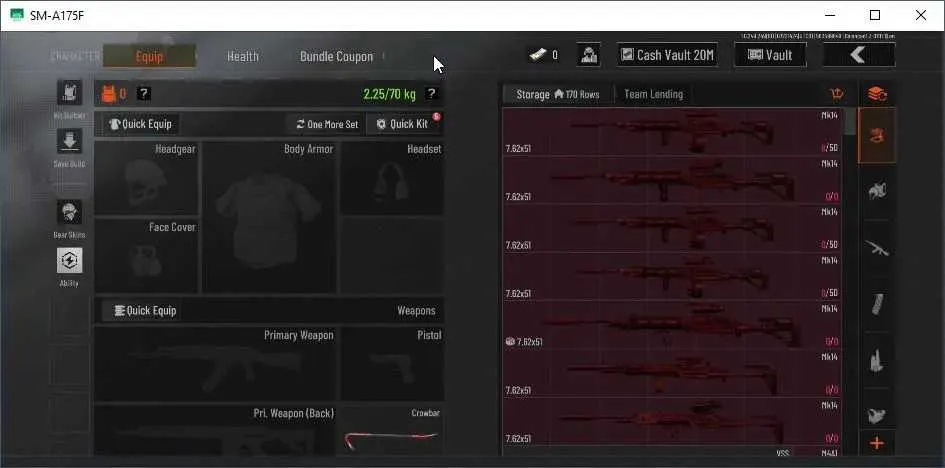Click the One More Set button
The image size is (945, 468).
point(327,124)
